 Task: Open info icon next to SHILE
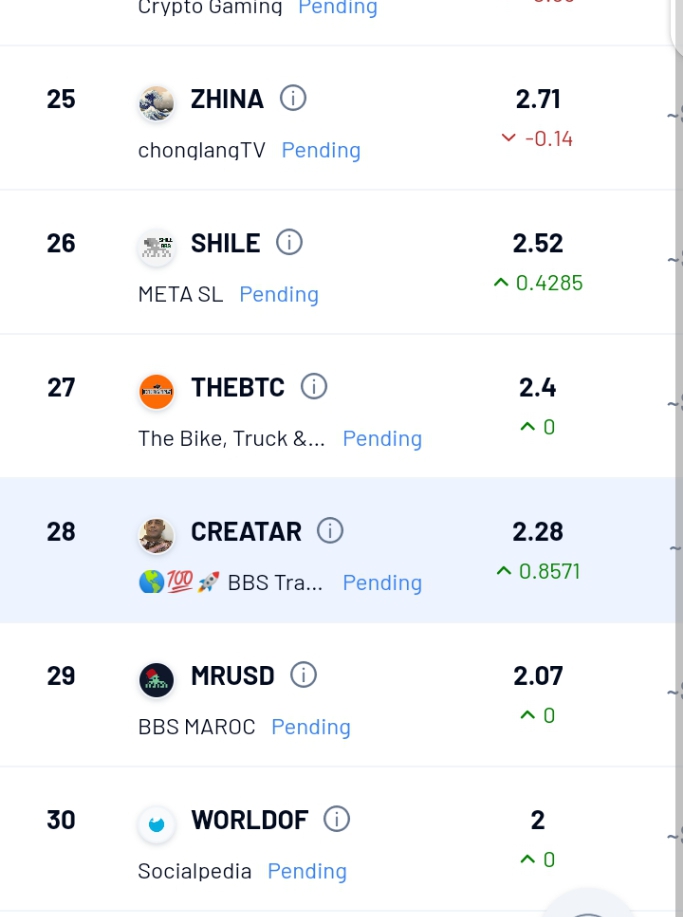pos(289,242)
